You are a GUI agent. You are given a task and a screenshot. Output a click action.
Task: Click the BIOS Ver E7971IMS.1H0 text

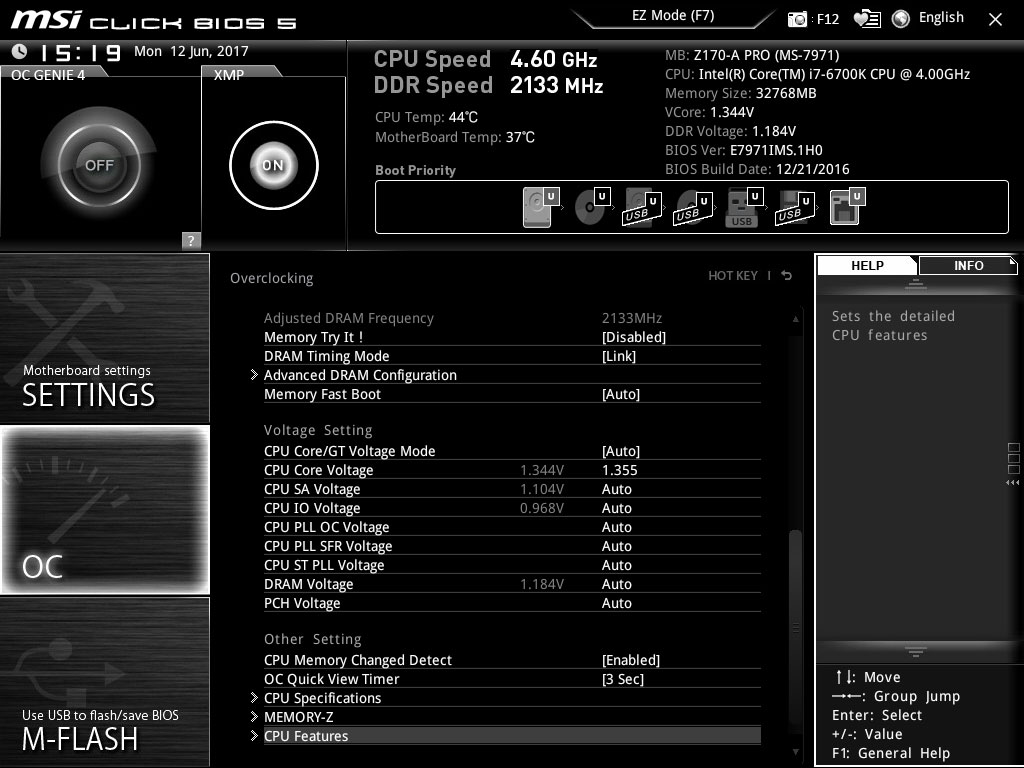pyautogui.click(x=744, y=150)
